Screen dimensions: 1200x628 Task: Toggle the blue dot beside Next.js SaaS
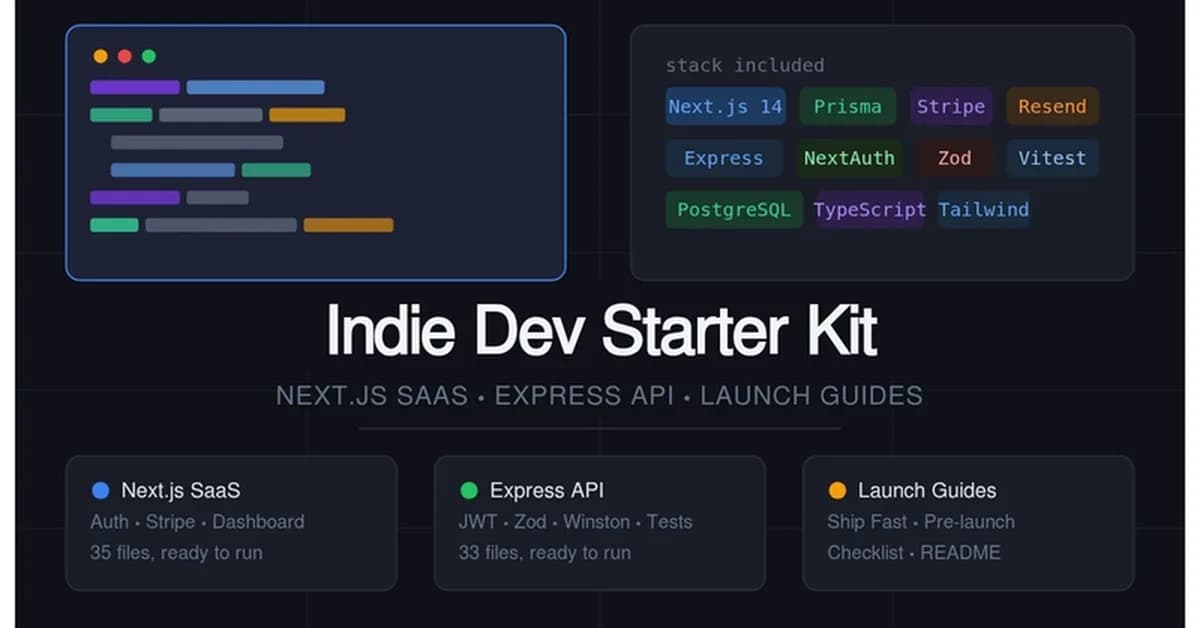[x=98, y=490]
